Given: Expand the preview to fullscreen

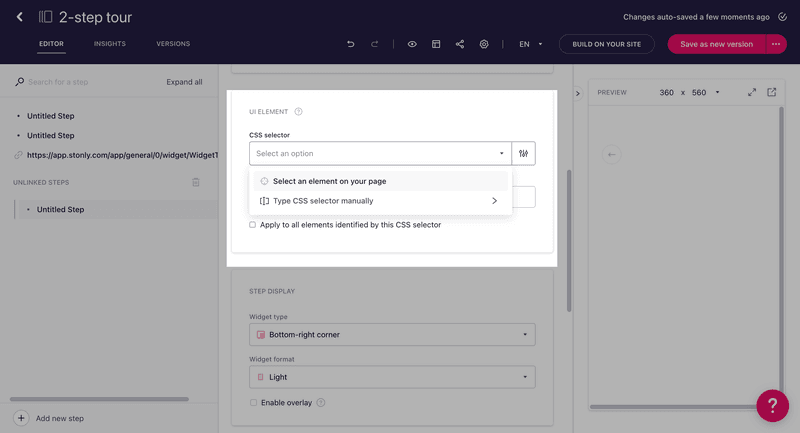Looking at the screenshot, I should pos(752,92).
